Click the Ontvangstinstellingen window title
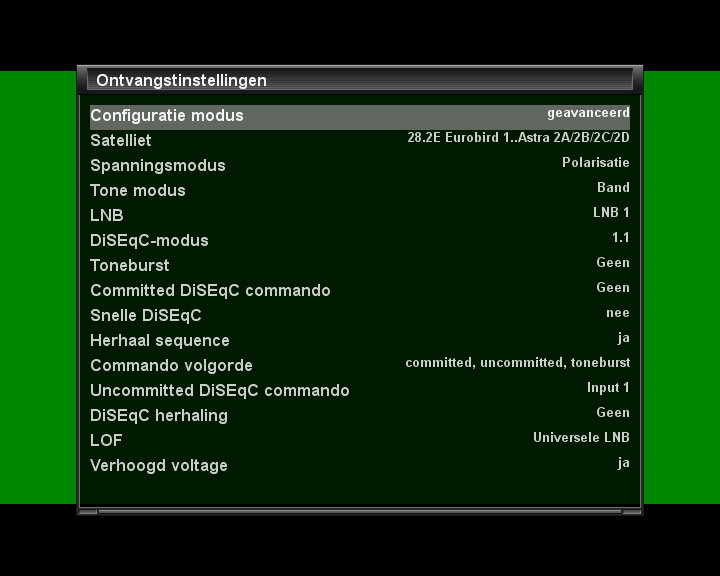Image resolution: width=720 pixels, height=576 pixels. click(x=181, y=81)
